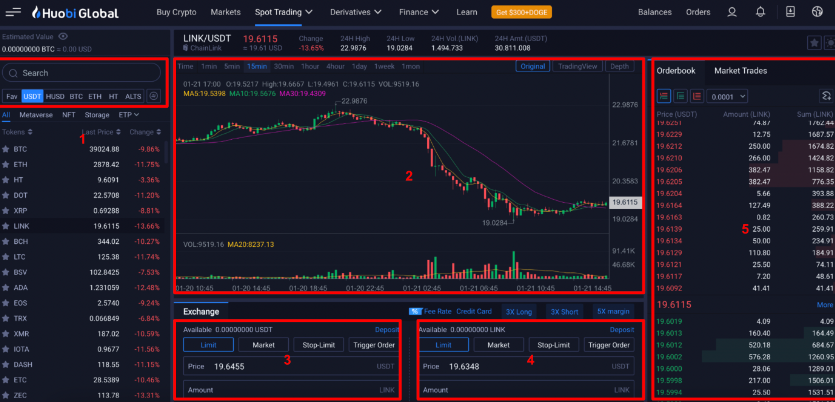Screen dimensions: 835x402
Task: Star the ETH token row
Action: [6, 165]
